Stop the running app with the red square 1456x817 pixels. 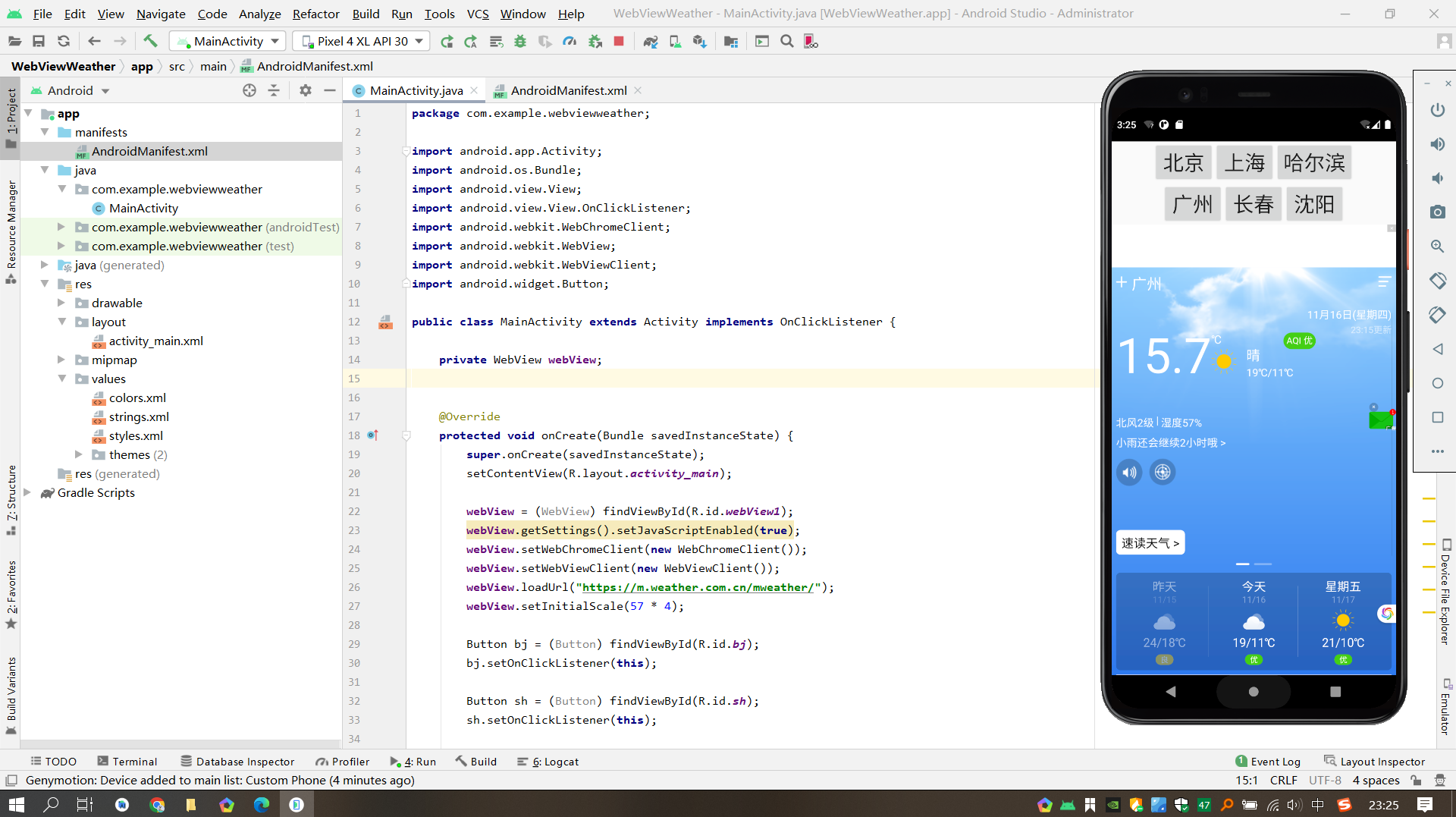click(619, 41)
